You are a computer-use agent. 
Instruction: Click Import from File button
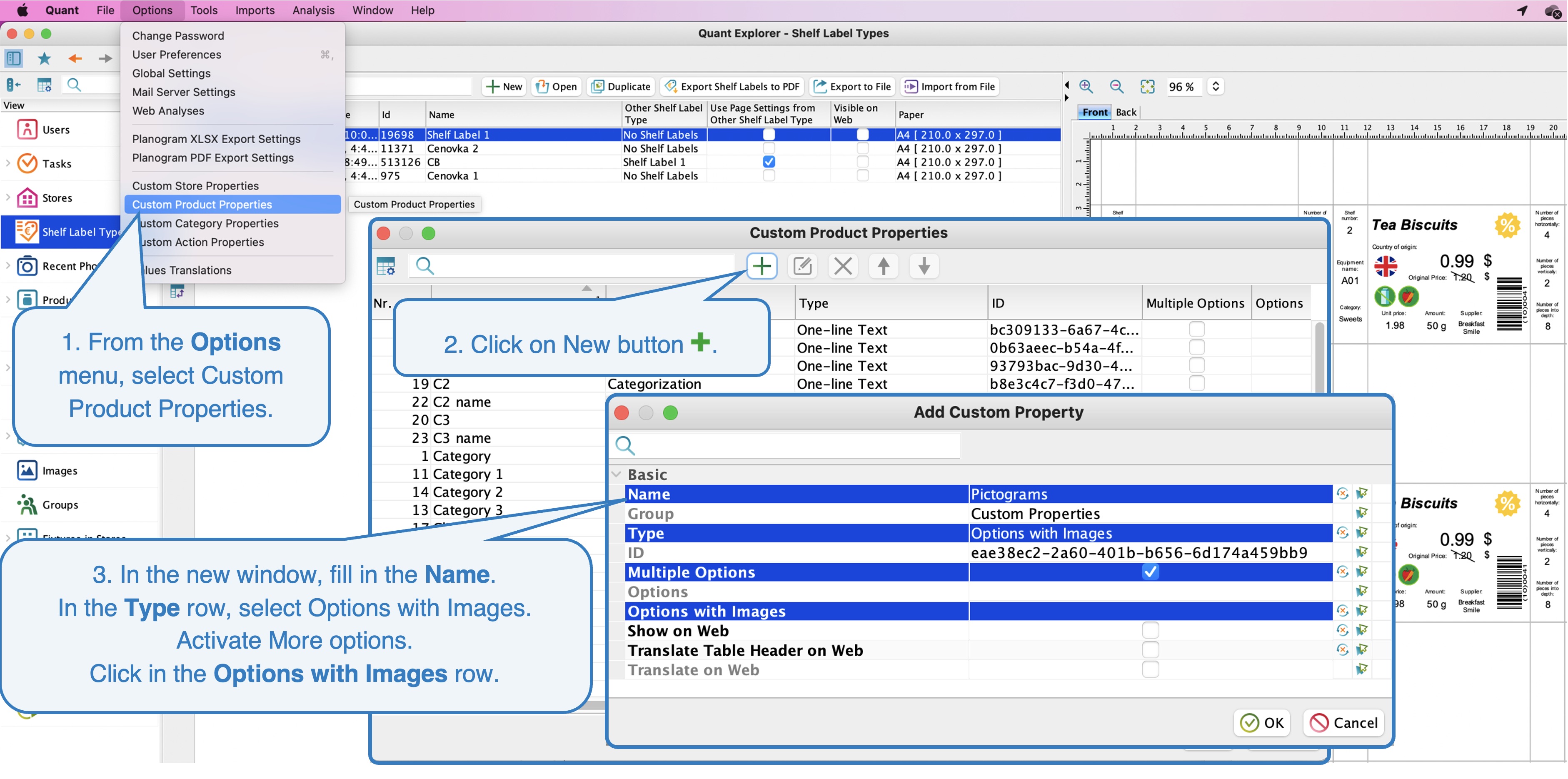tap(949, 86)
